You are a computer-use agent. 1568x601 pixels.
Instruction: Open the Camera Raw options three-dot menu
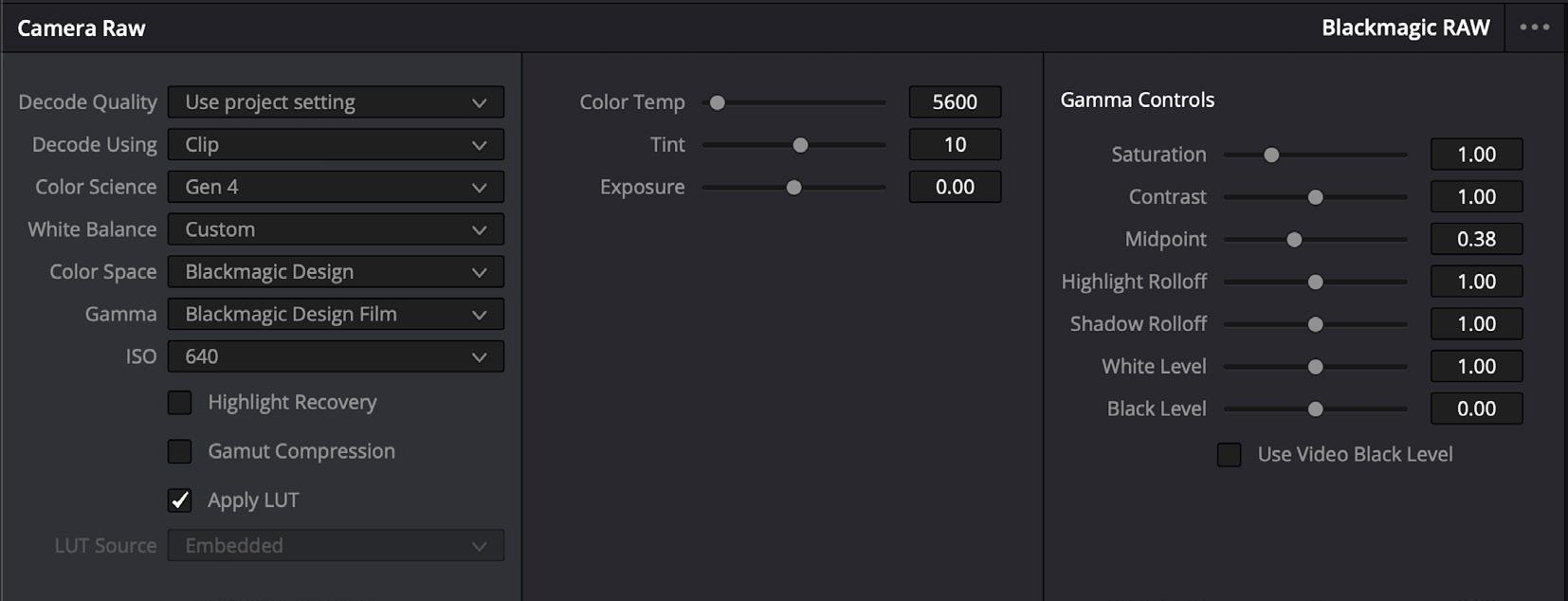[1534, 27]
